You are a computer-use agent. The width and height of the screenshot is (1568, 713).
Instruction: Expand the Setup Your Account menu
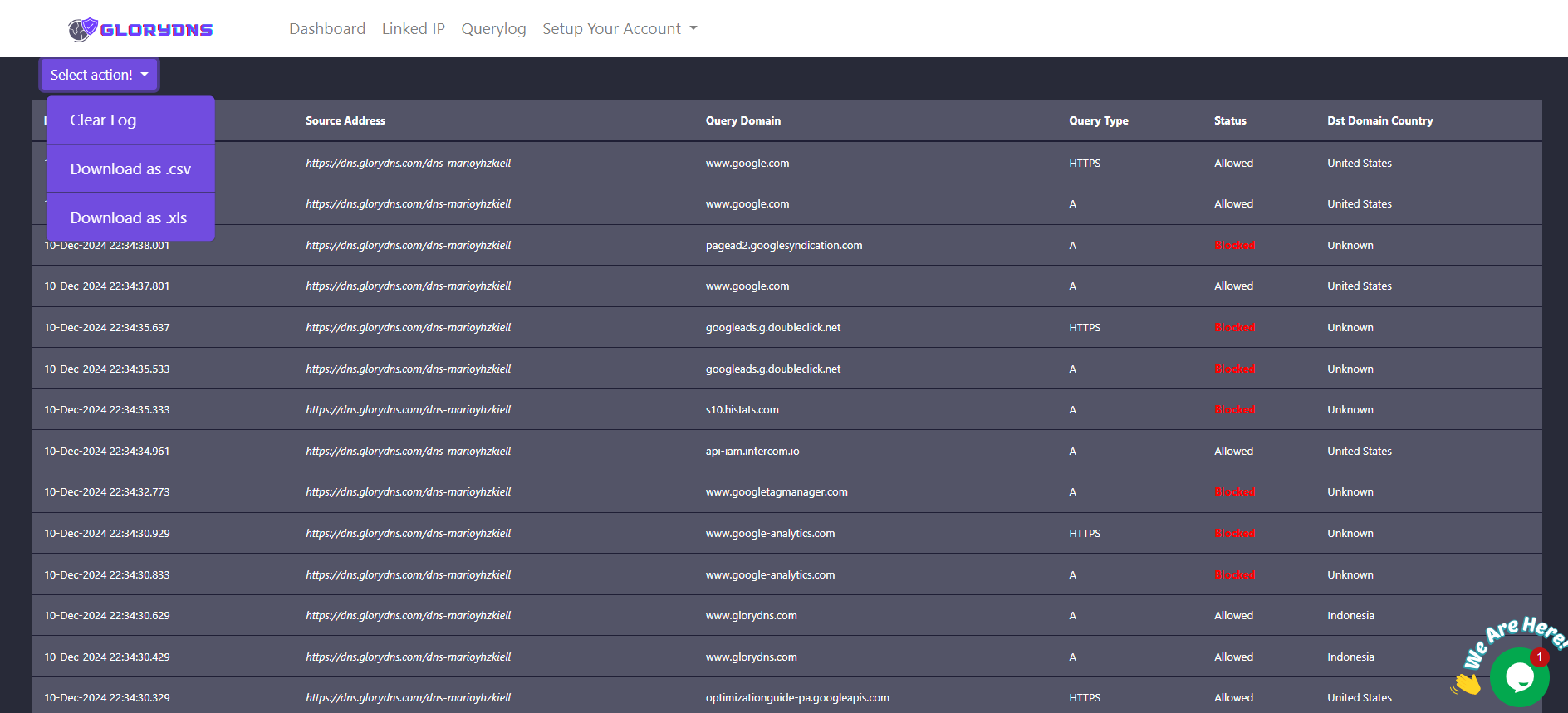click(620, 29)
